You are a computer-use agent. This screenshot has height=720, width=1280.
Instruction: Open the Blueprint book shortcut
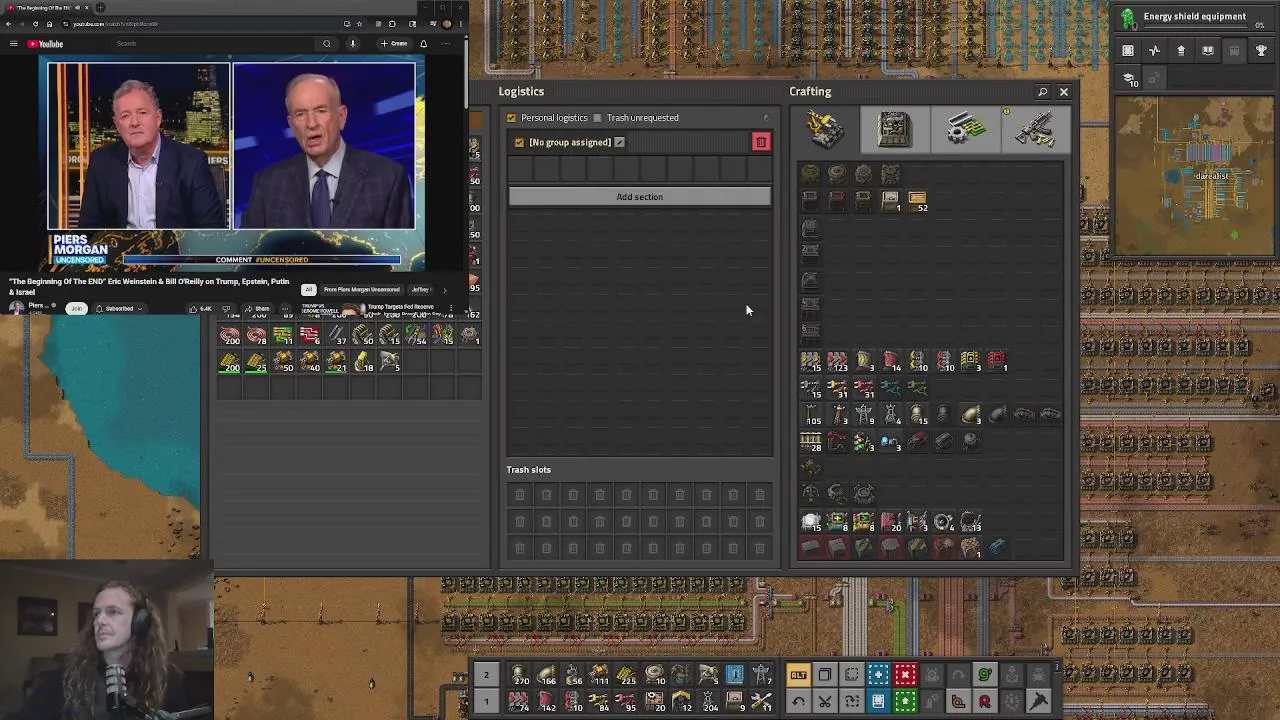pyautogui.click(x=878, y=702)
